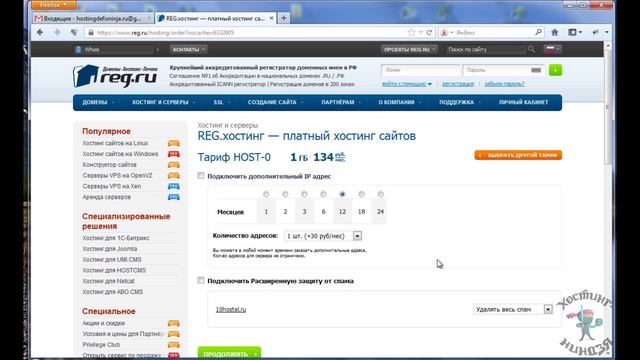Select the 24 months radio button

(380, 194)
